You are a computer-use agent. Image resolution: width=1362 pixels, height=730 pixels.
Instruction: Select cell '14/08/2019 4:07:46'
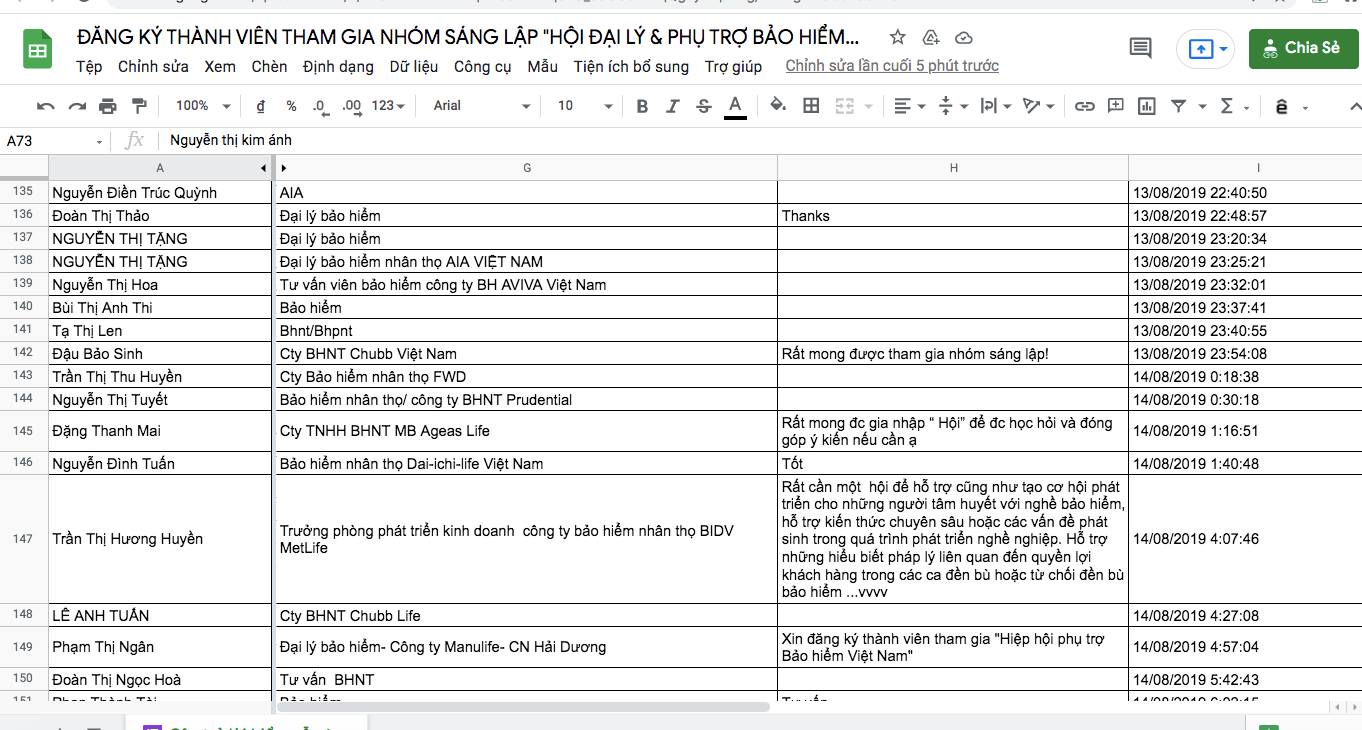click(1245, 539)
